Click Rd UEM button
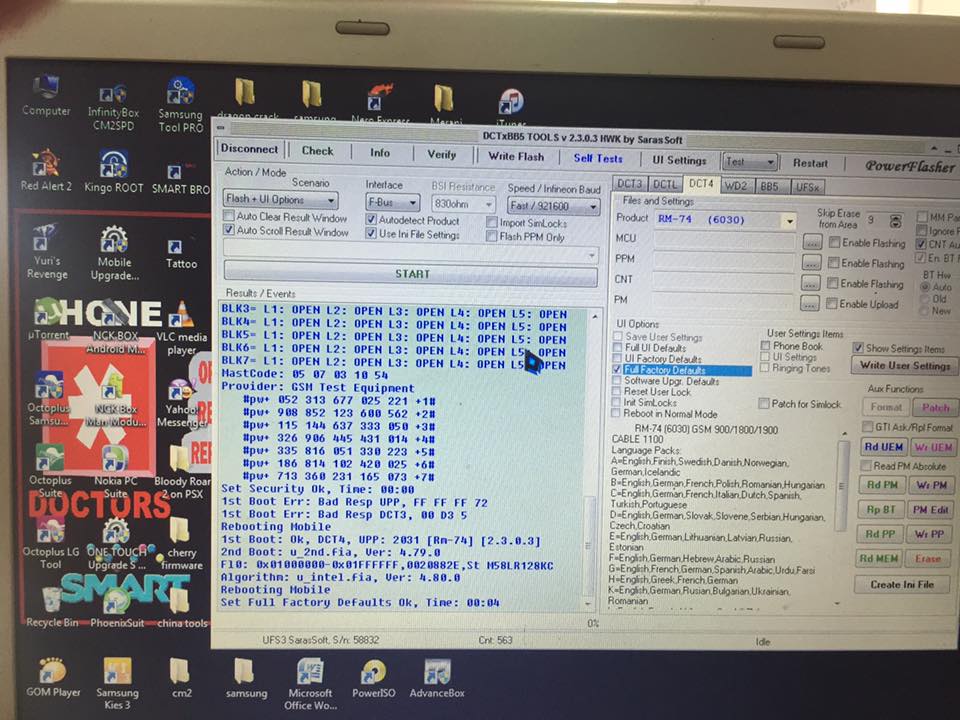The image size is (960, 720). [883, 447]
